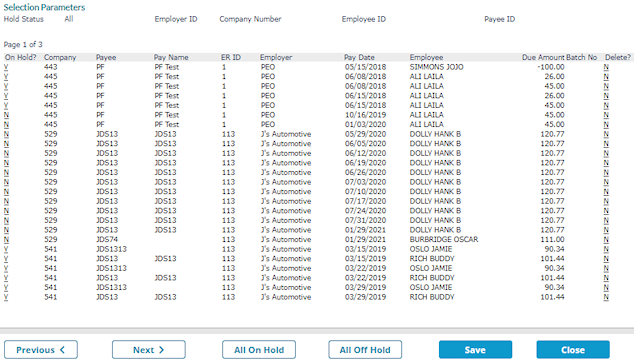The width and height of the screenshot is (634, 362).
Task: Select the Employer ID parameter label
Action: (176, 19)
